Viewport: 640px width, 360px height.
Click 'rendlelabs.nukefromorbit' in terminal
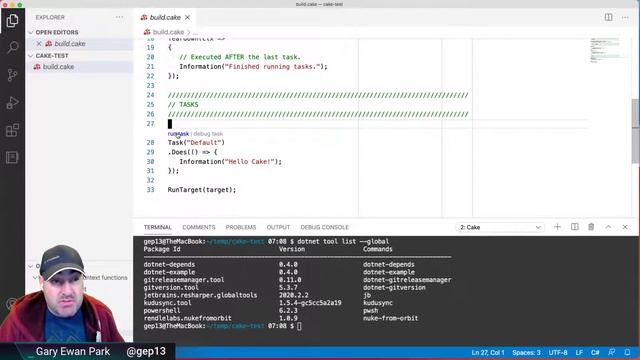click(x=187, y=318)
